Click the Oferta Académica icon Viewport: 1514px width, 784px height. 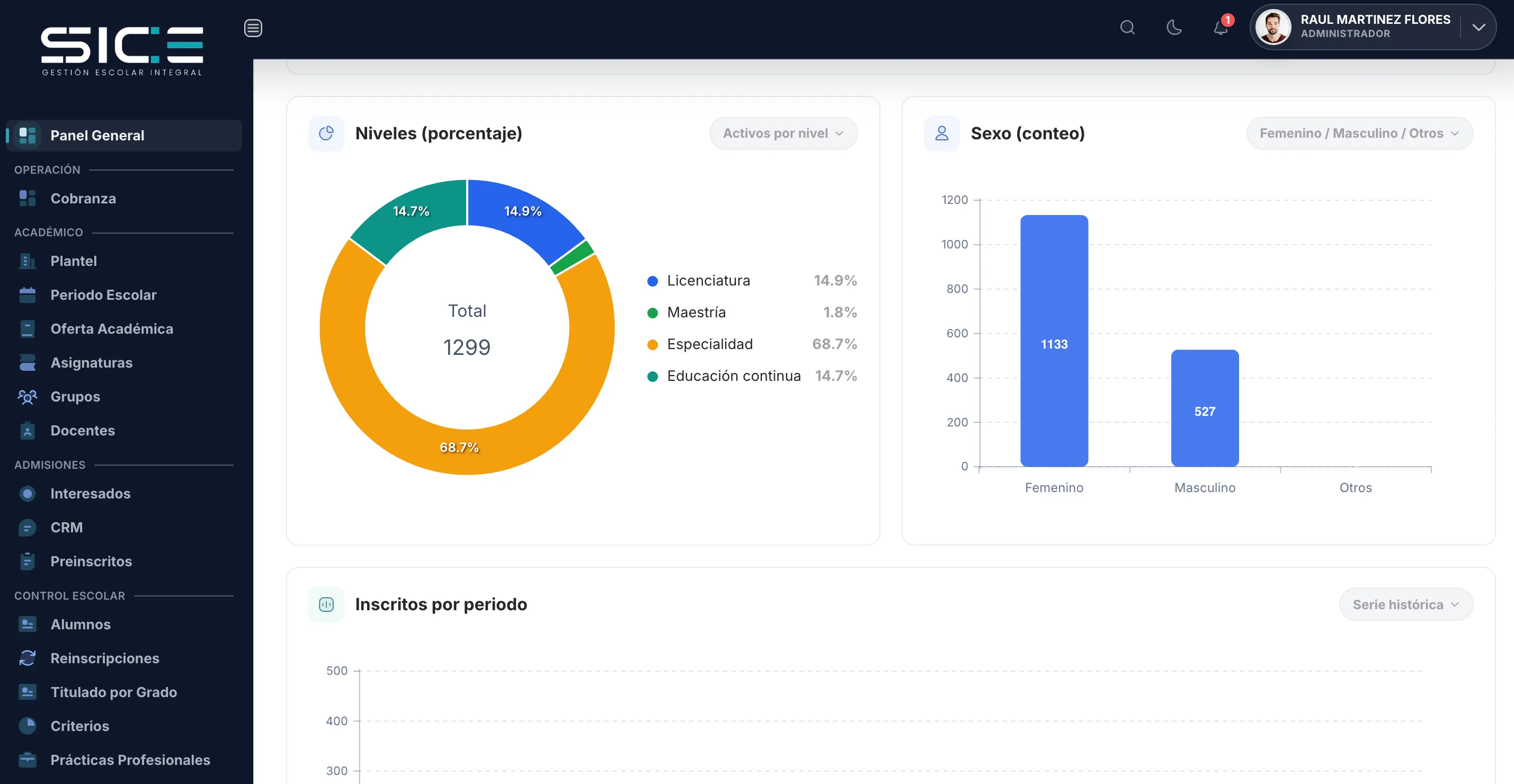pyautogui.click(x=27, y=328)
